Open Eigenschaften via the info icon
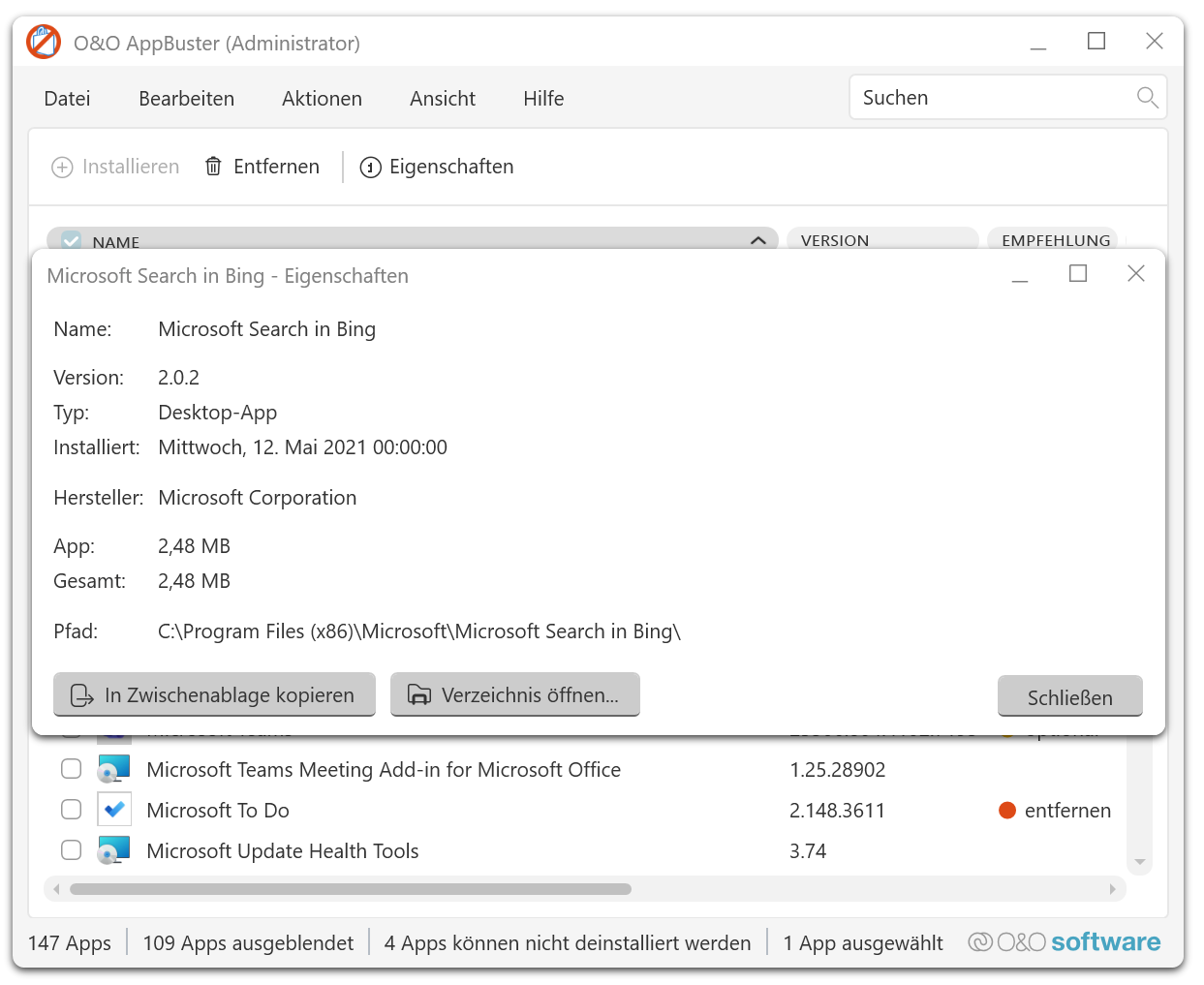 point(370,168)
